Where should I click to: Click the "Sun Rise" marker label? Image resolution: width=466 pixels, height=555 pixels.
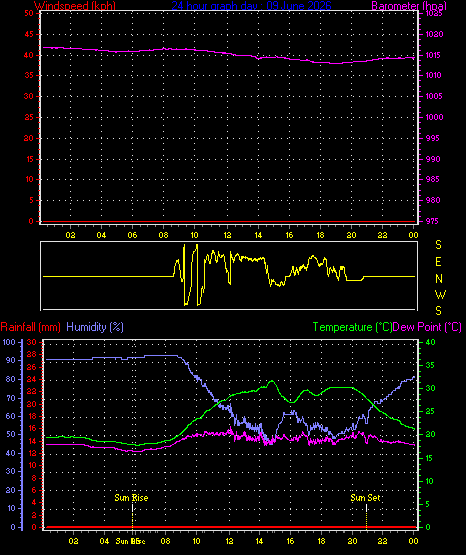(x=131, y=498)
